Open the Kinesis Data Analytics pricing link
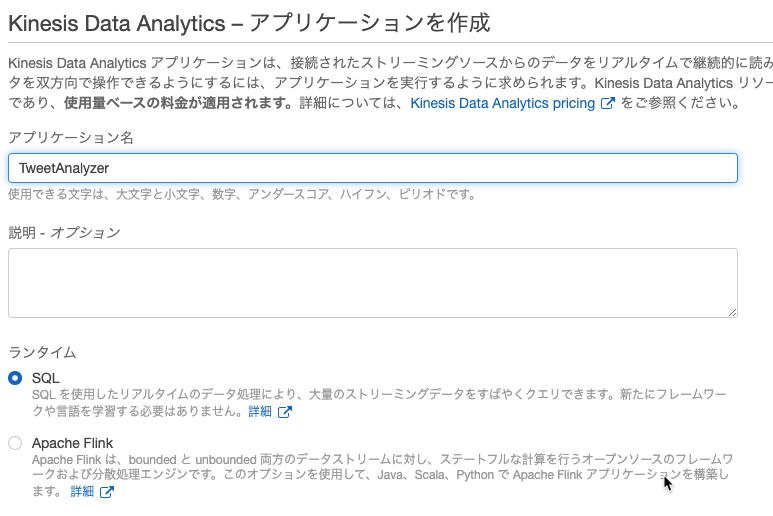 click(x=502, y=103)
